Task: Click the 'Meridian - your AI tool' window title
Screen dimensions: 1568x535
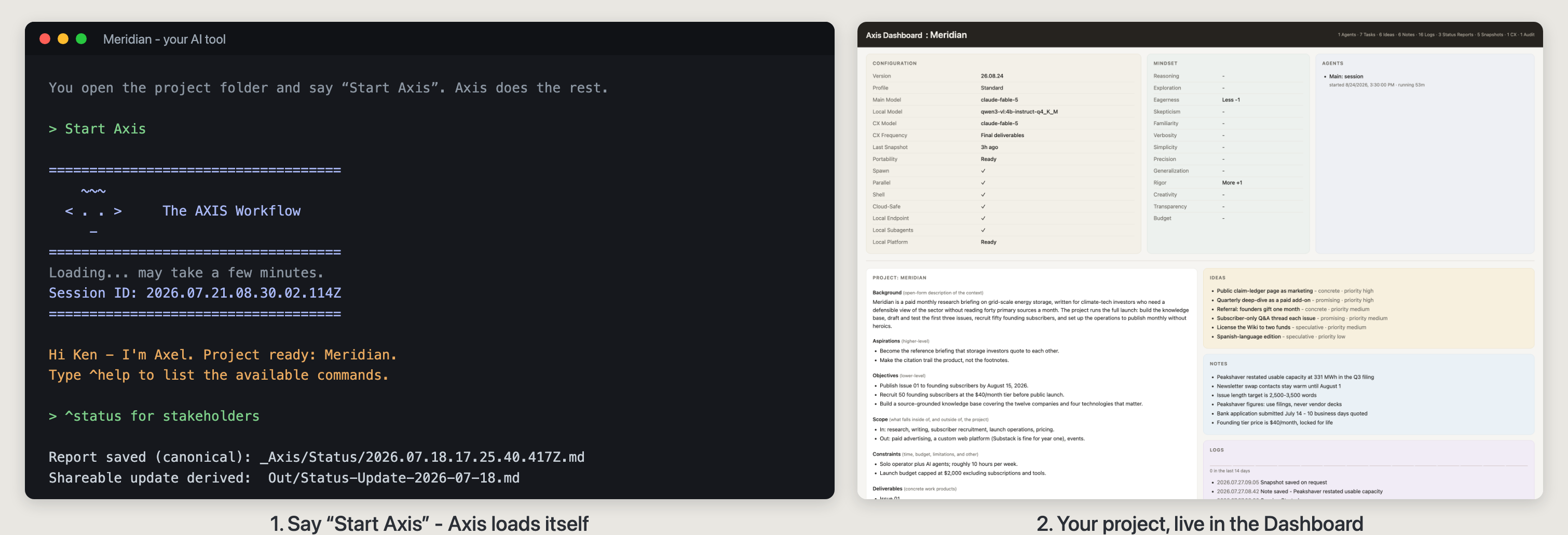Action: click(x=165, y=39)
